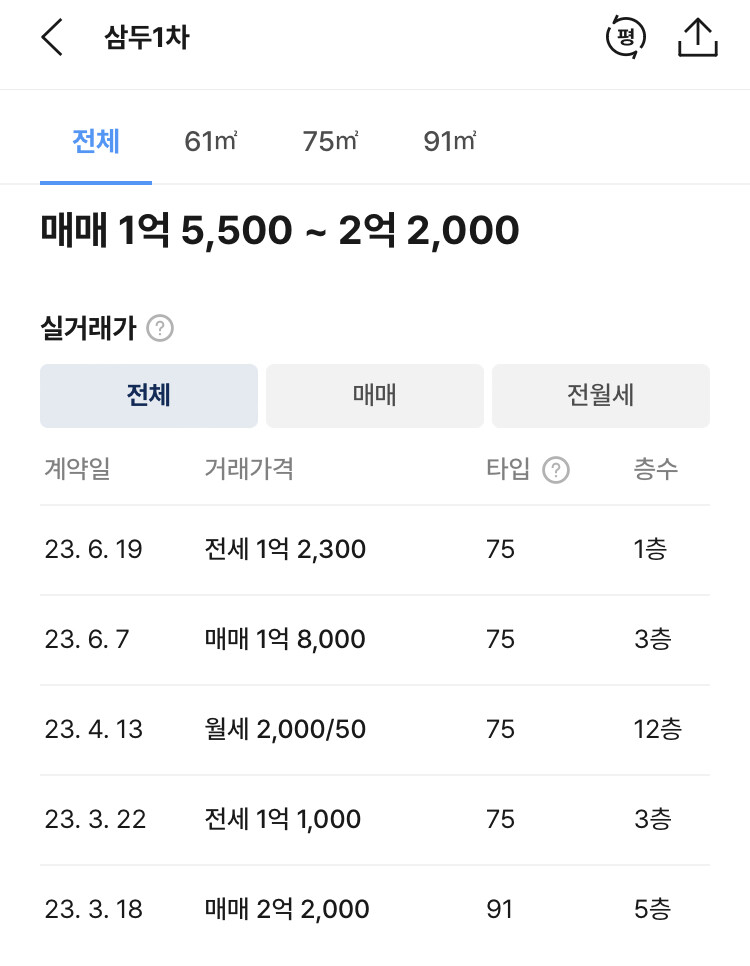Click the question mark beside 타입 column
This screenshot has height=966, width=750.
(557, 470)
